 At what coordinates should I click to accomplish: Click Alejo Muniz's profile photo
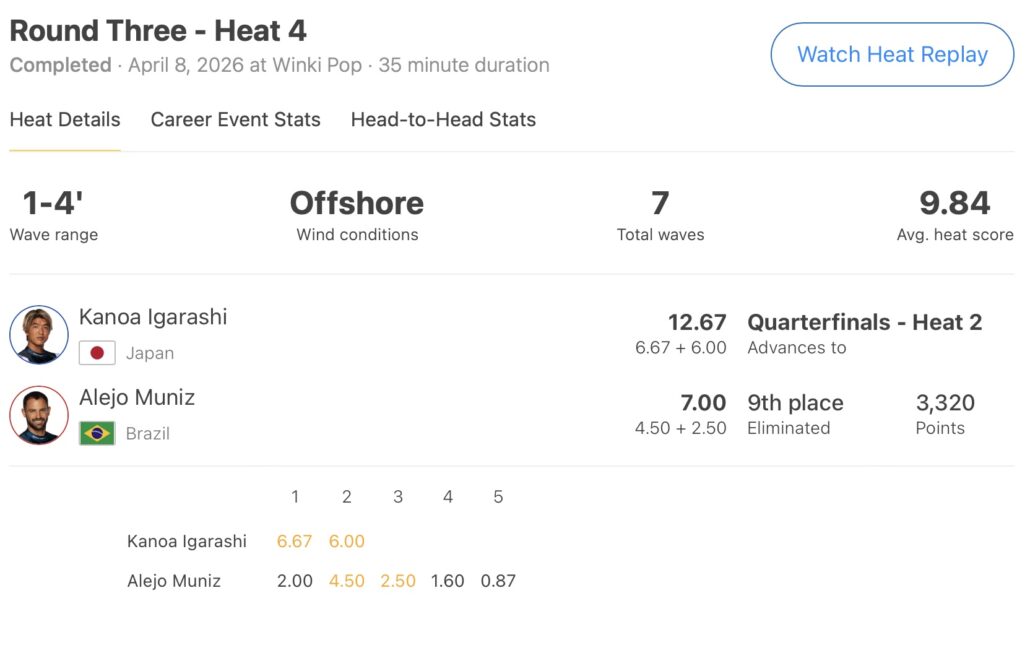[x=39, y=415]
